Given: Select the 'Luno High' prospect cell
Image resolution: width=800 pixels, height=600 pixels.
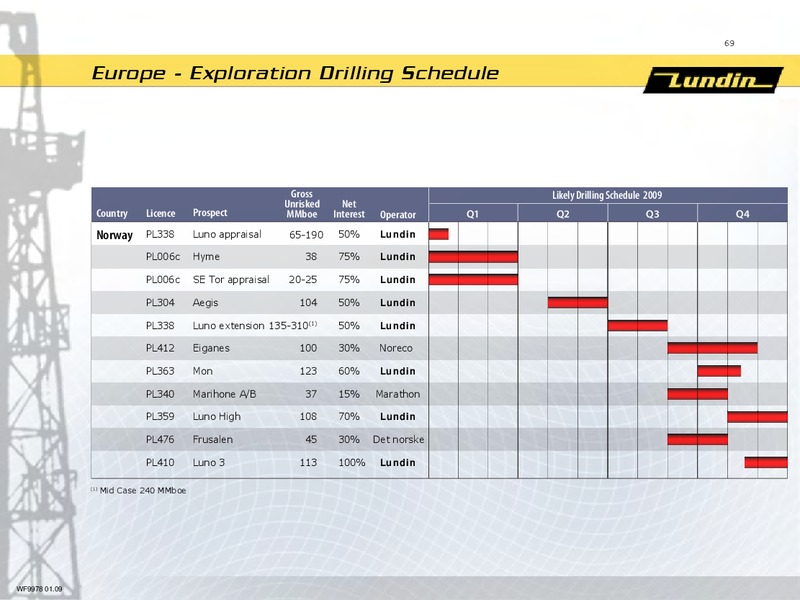Looking at the screenshot, I should [216, 417].
